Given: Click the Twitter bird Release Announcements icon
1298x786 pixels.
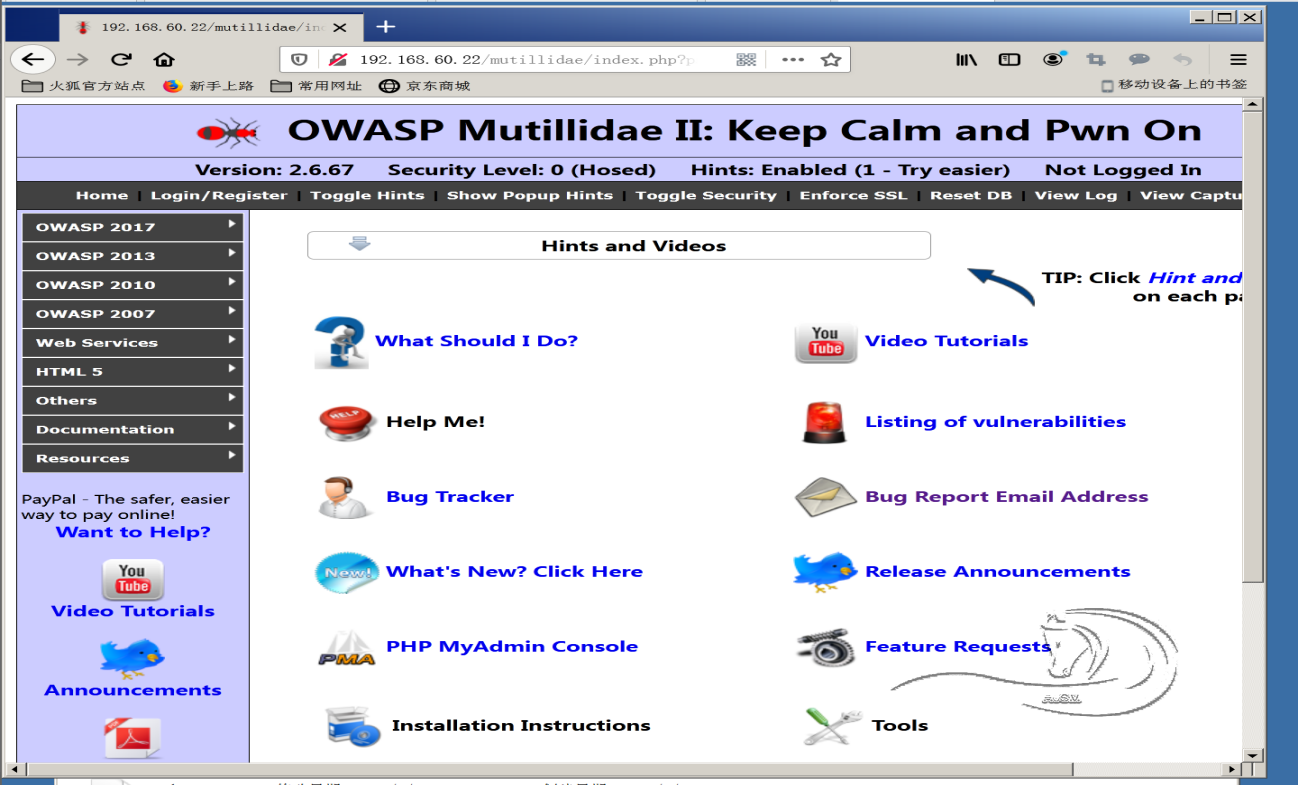Looking at the screenshot, I should (x=825, y=571).
